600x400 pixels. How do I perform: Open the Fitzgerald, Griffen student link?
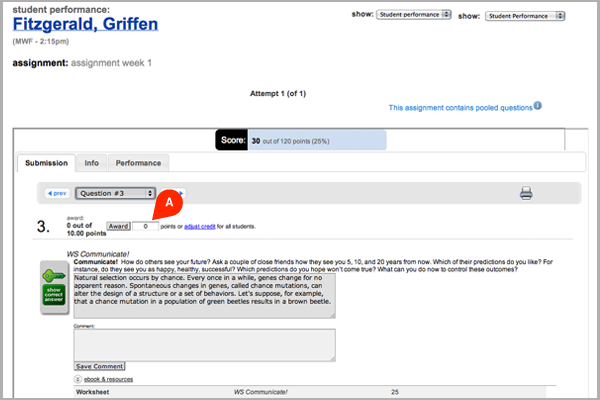[x=85, y=24]
